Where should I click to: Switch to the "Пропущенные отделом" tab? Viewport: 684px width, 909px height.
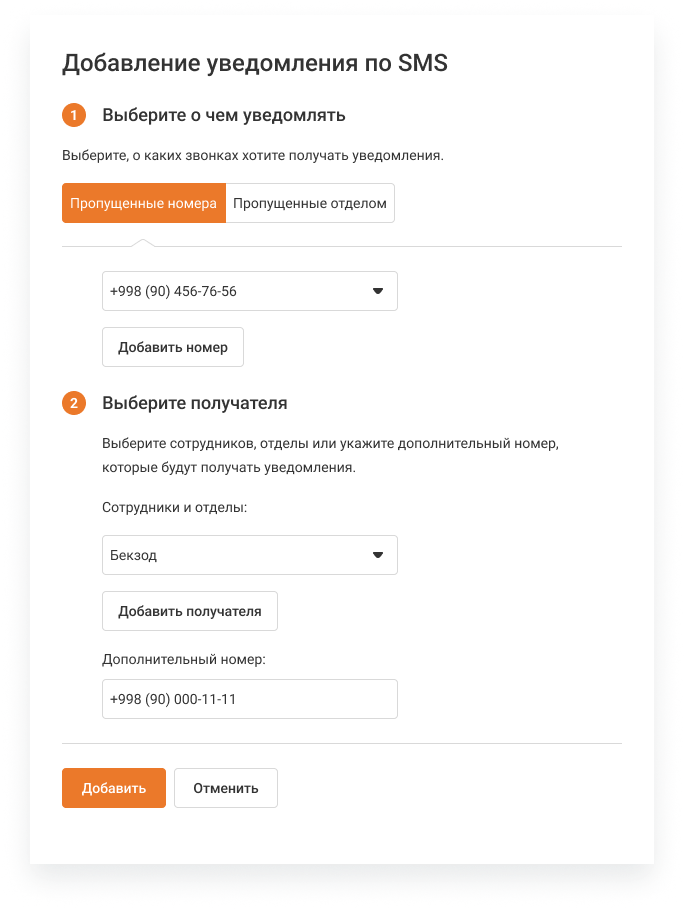coord(310,203)
